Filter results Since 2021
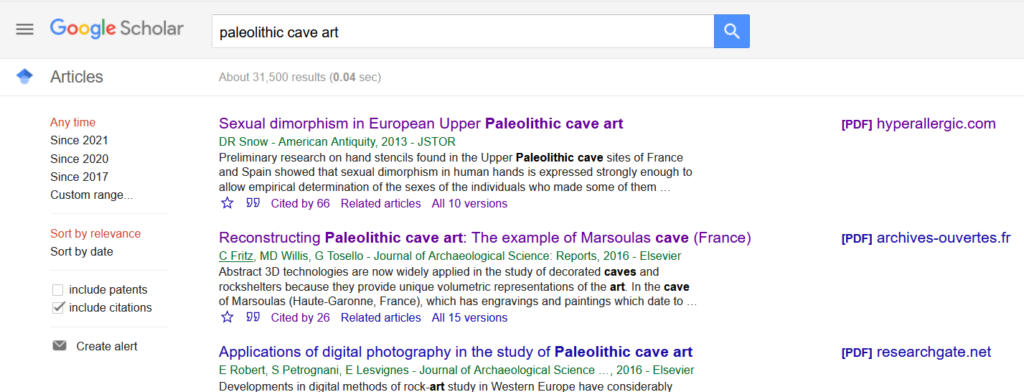The height and width of the screenshot is (392, 1024). 79,140
